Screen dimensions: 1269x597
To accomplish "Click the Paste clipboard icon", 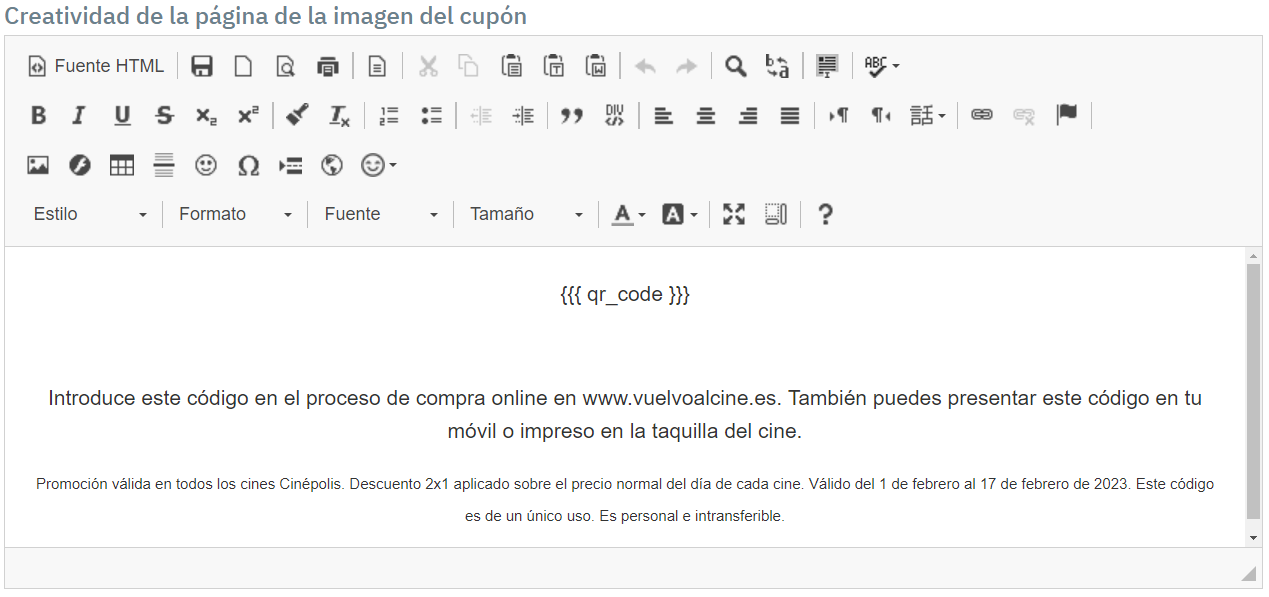I will coord(511,66).
